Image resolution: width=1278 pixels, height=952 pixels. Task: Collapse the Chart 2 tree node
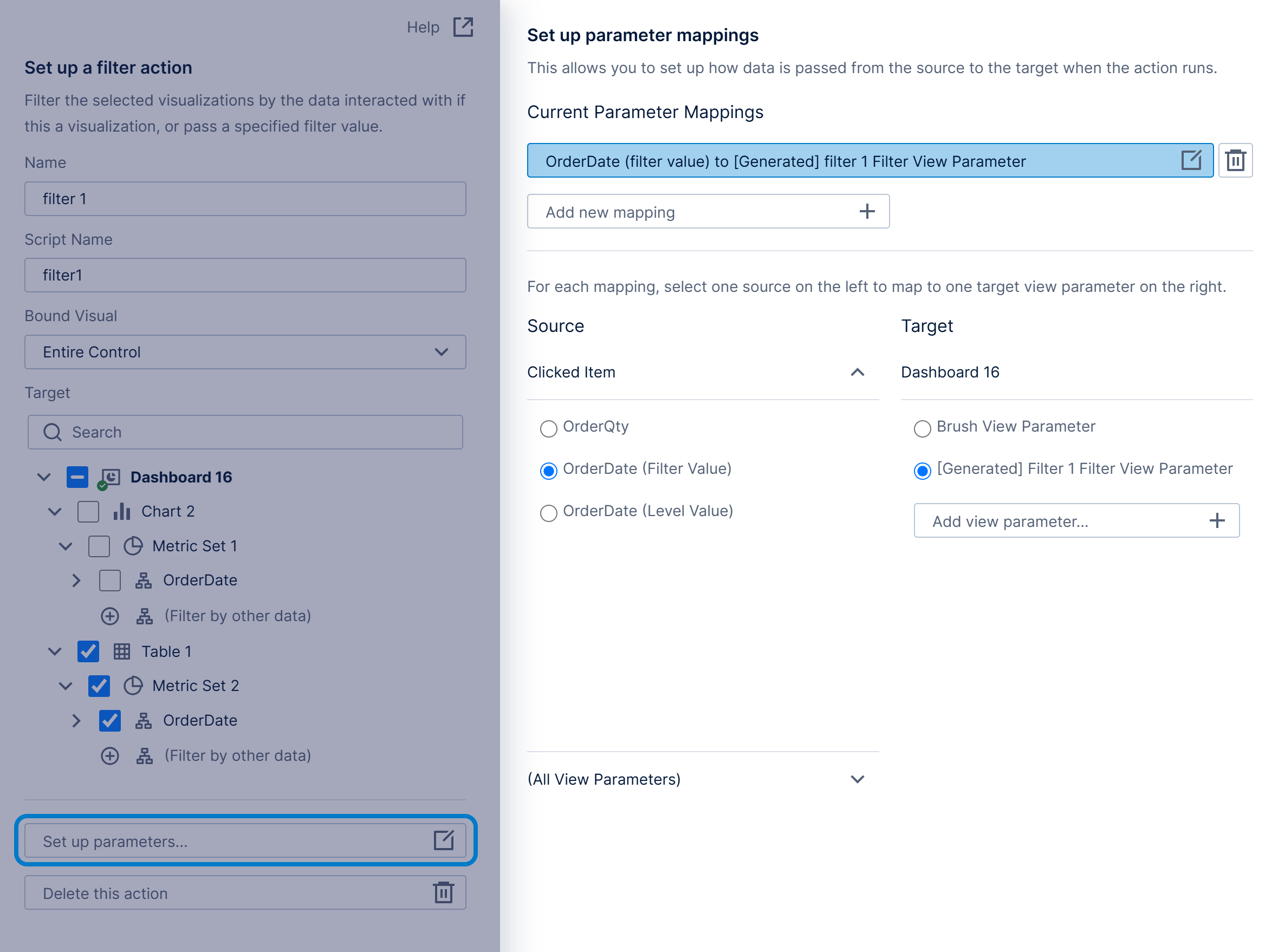pyautogui.click(x=54, y=511)
